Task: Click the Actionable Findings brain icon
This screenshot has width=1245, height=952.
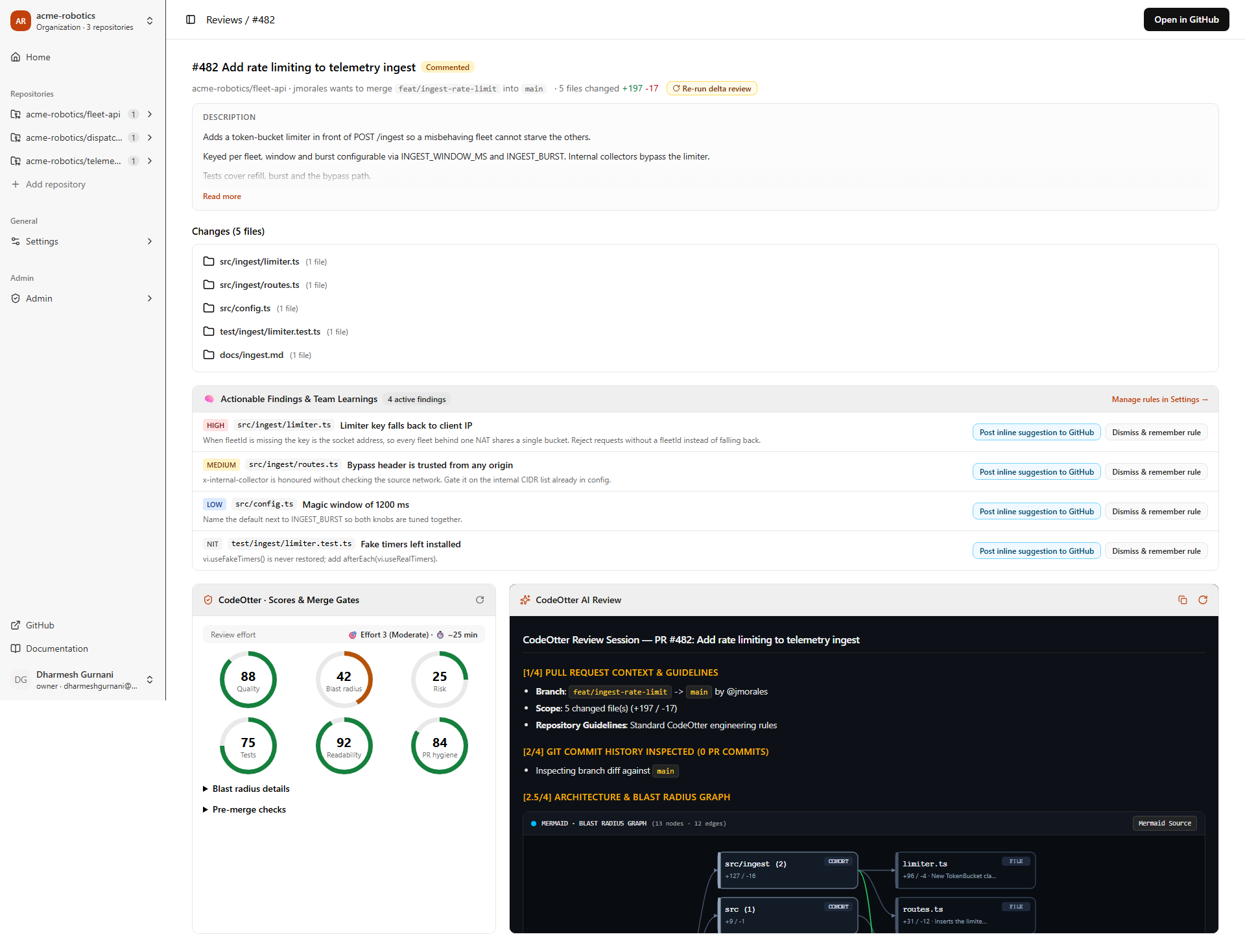Action: tap(209, 399)
